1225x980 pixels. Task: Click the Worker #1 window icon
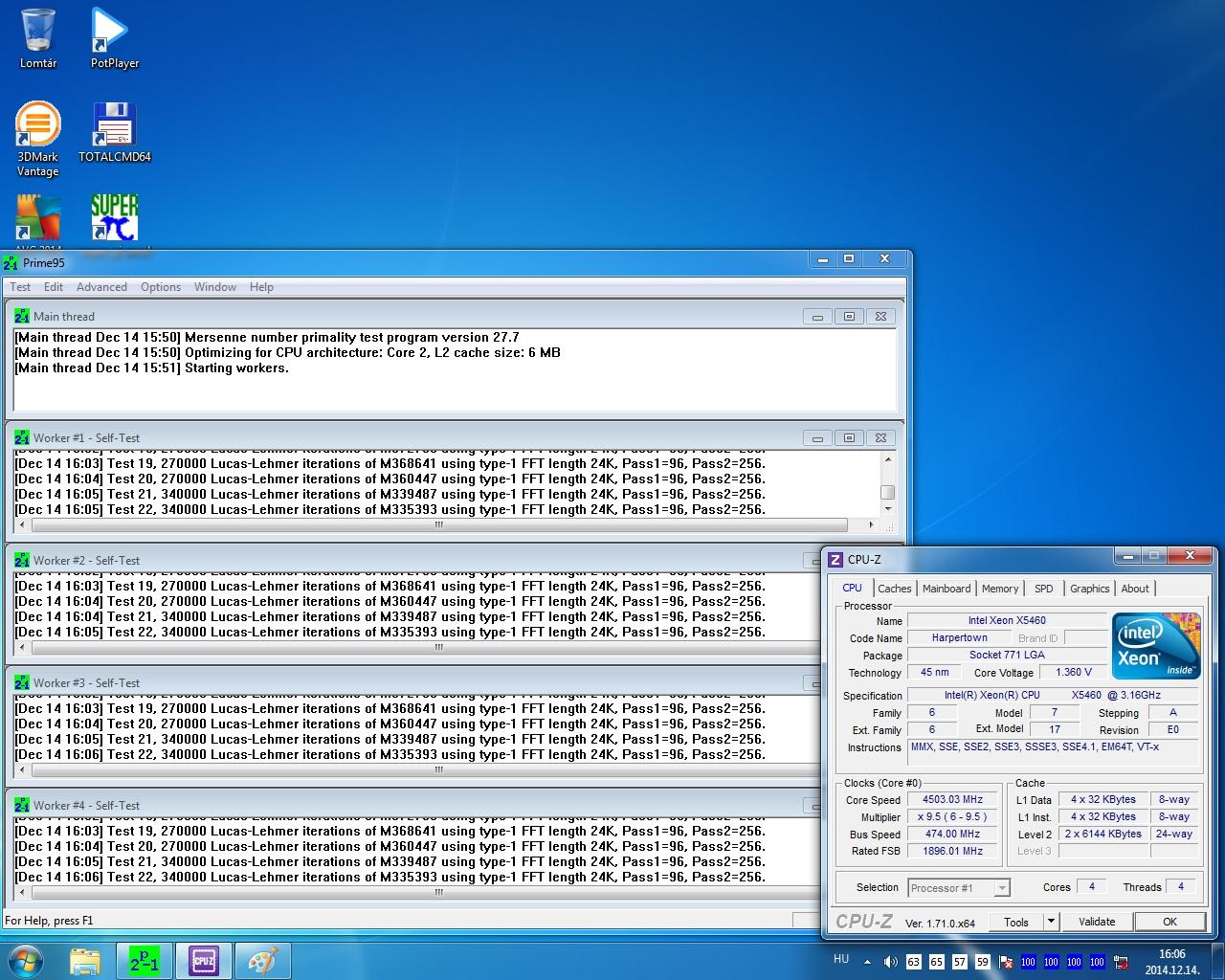(22, 437)
